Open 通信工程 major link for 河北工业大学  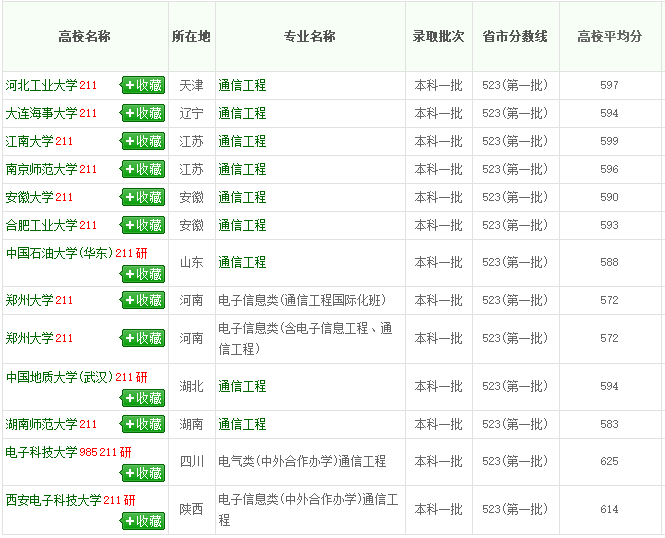tap(242, 85)
